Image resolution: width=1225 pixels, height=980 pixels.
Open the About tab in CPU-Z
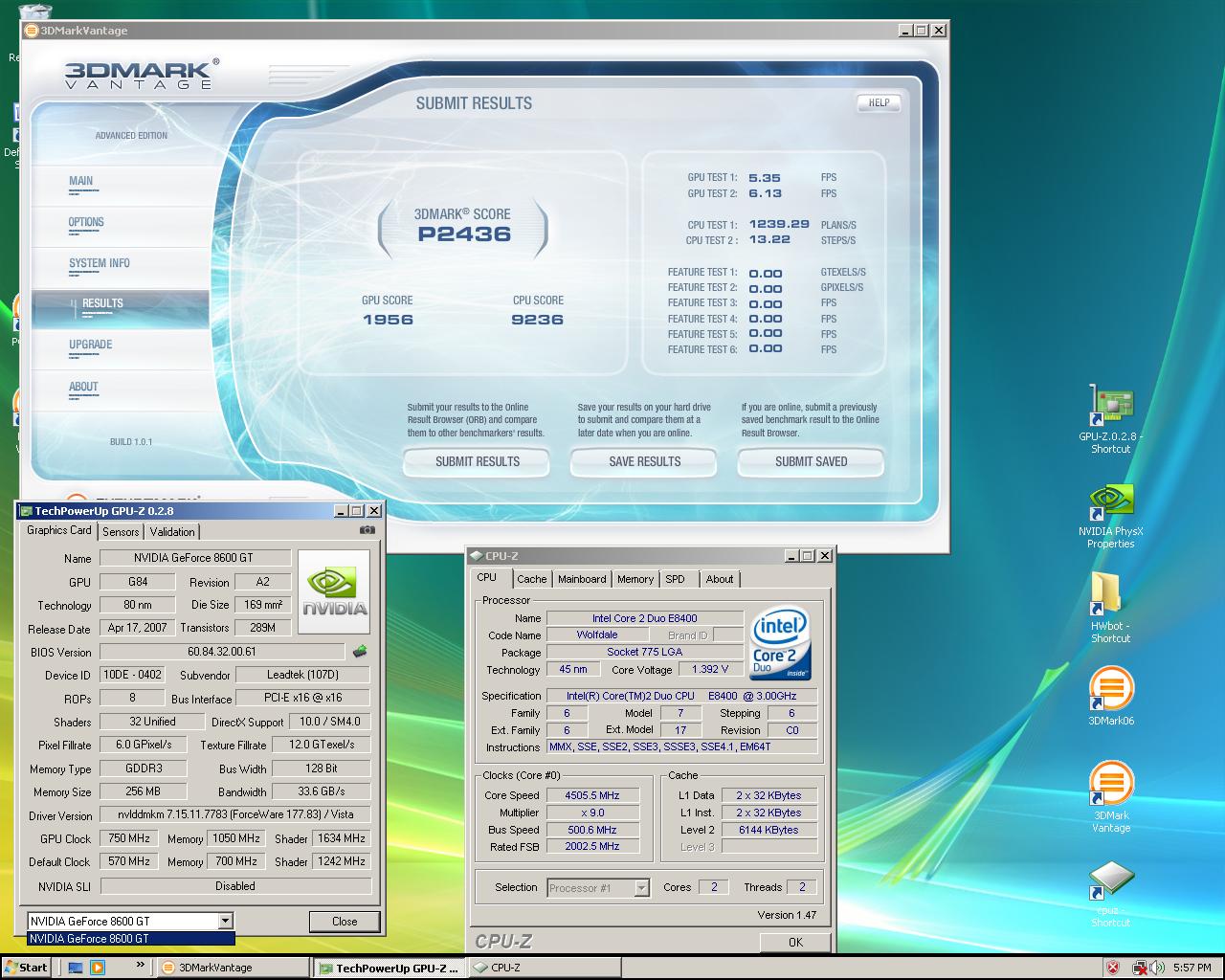pos(720,579)
